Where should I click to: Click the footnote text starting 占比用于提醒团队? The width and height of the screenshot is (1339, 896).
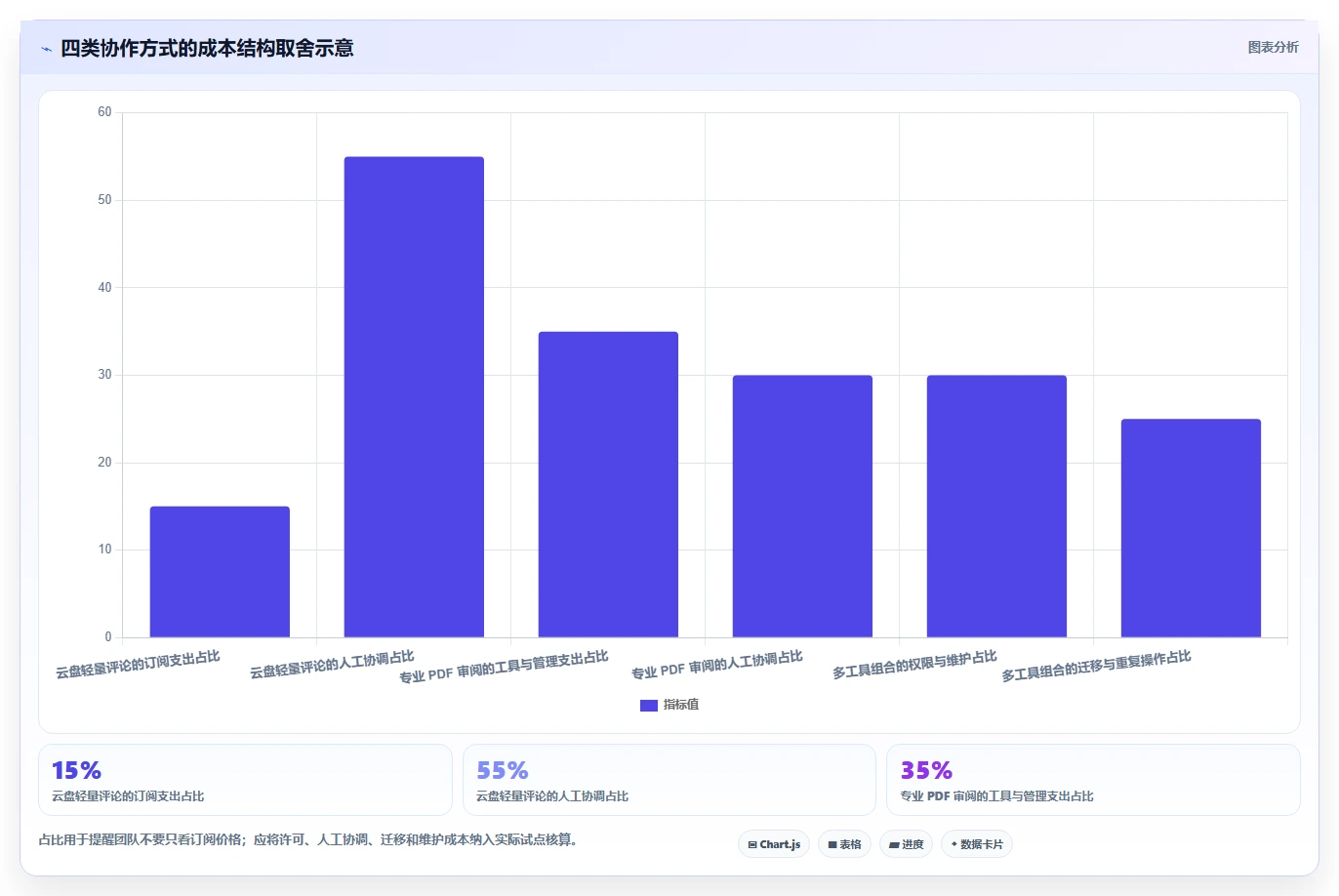click(x=308, y=839)
